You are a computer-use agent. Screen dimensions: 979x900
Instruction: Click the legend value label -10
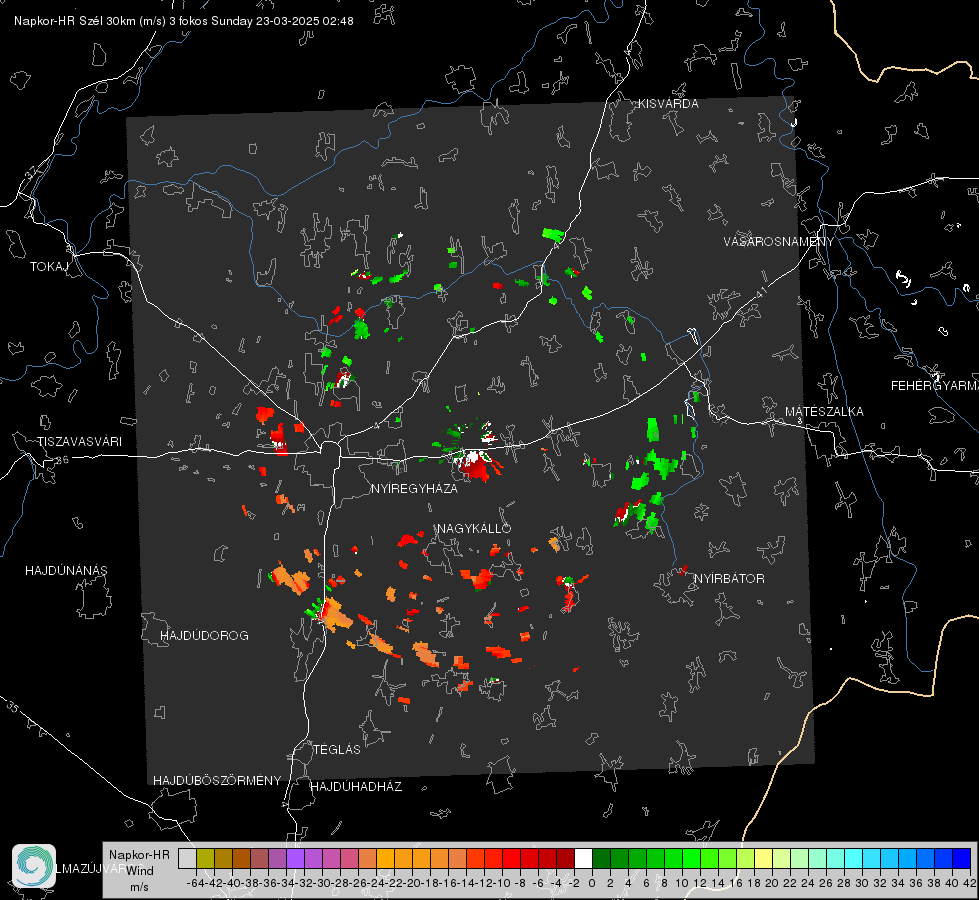pyautogui.click(x=502, y=883)
